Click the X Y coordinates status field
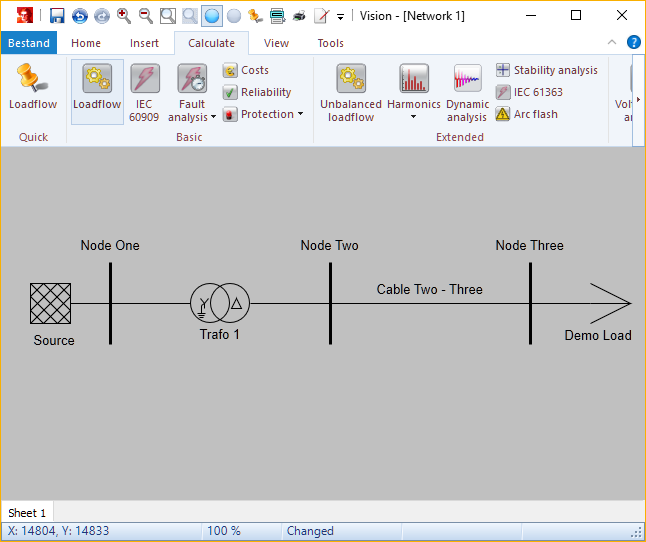646x542 pixels. point(101,531)
